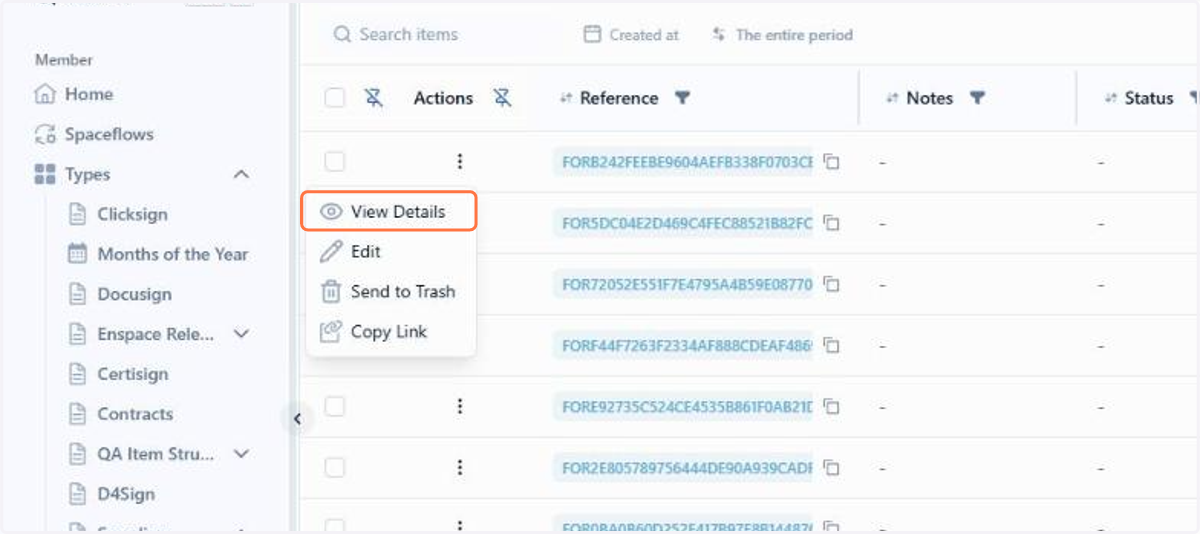
Task: Open three-dot menu for FORE92735C524 row
Action: click(x=459, y=406)
